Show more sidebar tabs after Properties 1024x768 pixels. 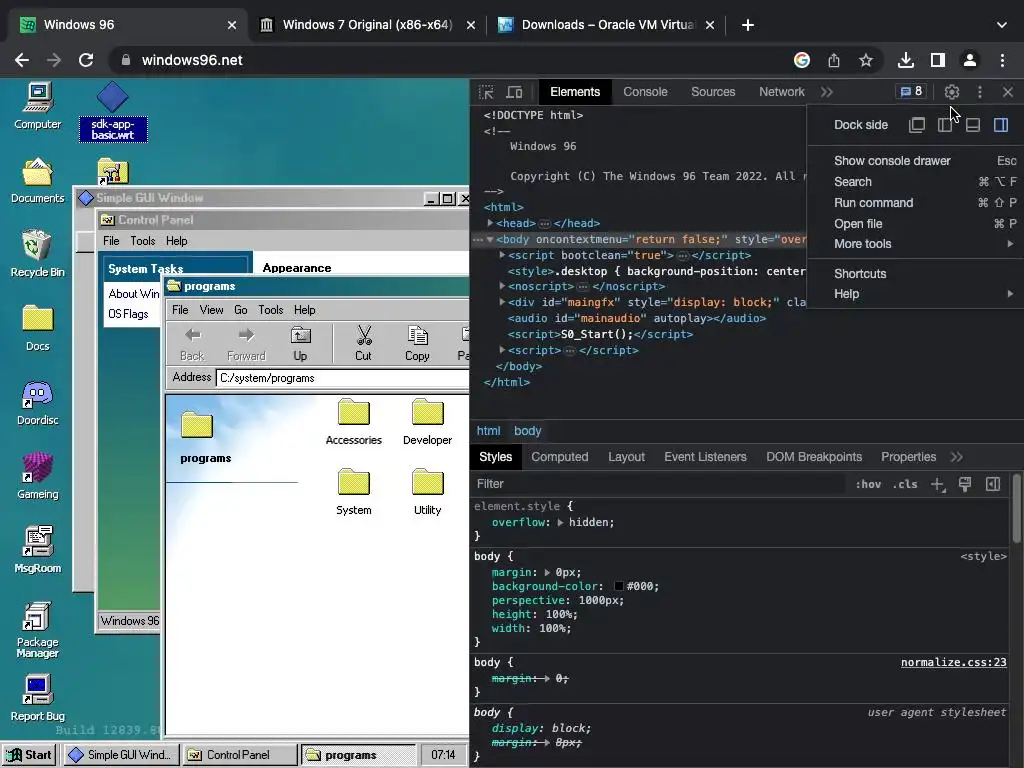[x=957, y=457]
